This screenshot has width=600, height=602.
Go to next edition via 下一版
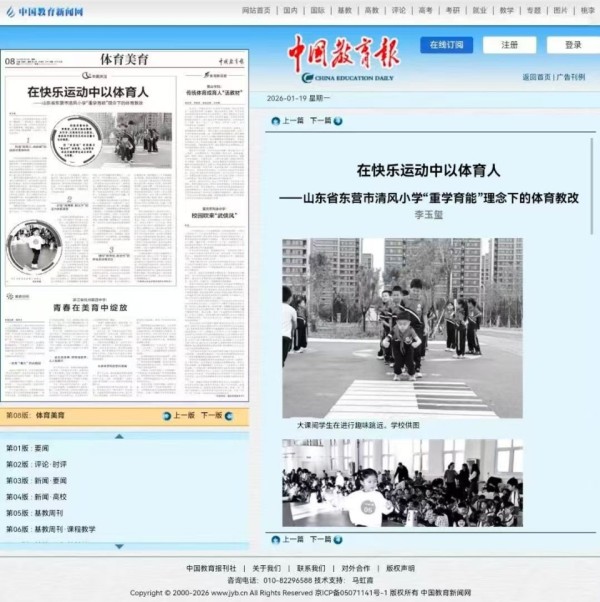[x=212, y=415]
